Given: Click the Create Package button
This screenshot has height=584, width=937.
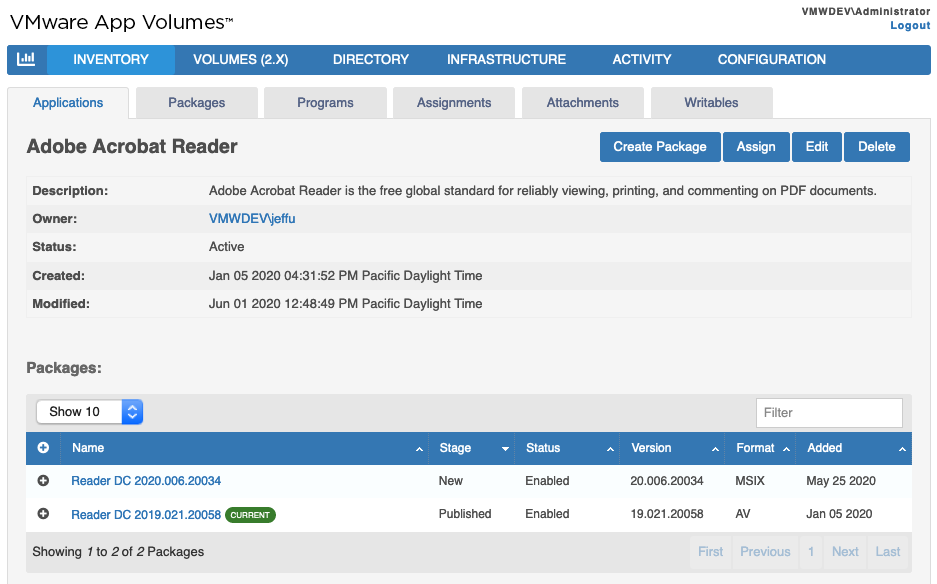Looking at the screenshot, I should (659, 147).
